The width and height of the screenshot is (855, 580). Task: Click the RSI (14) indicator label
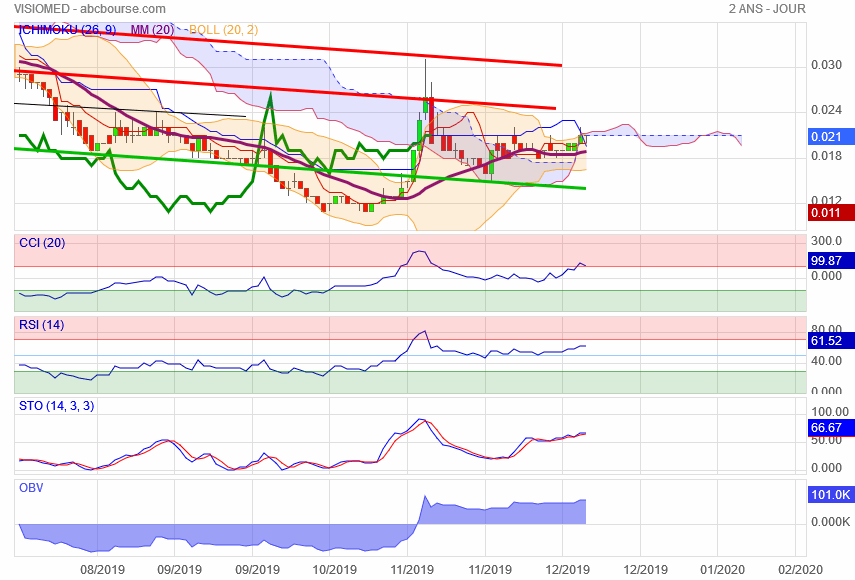pyautogui.click(x=41, y=325)
